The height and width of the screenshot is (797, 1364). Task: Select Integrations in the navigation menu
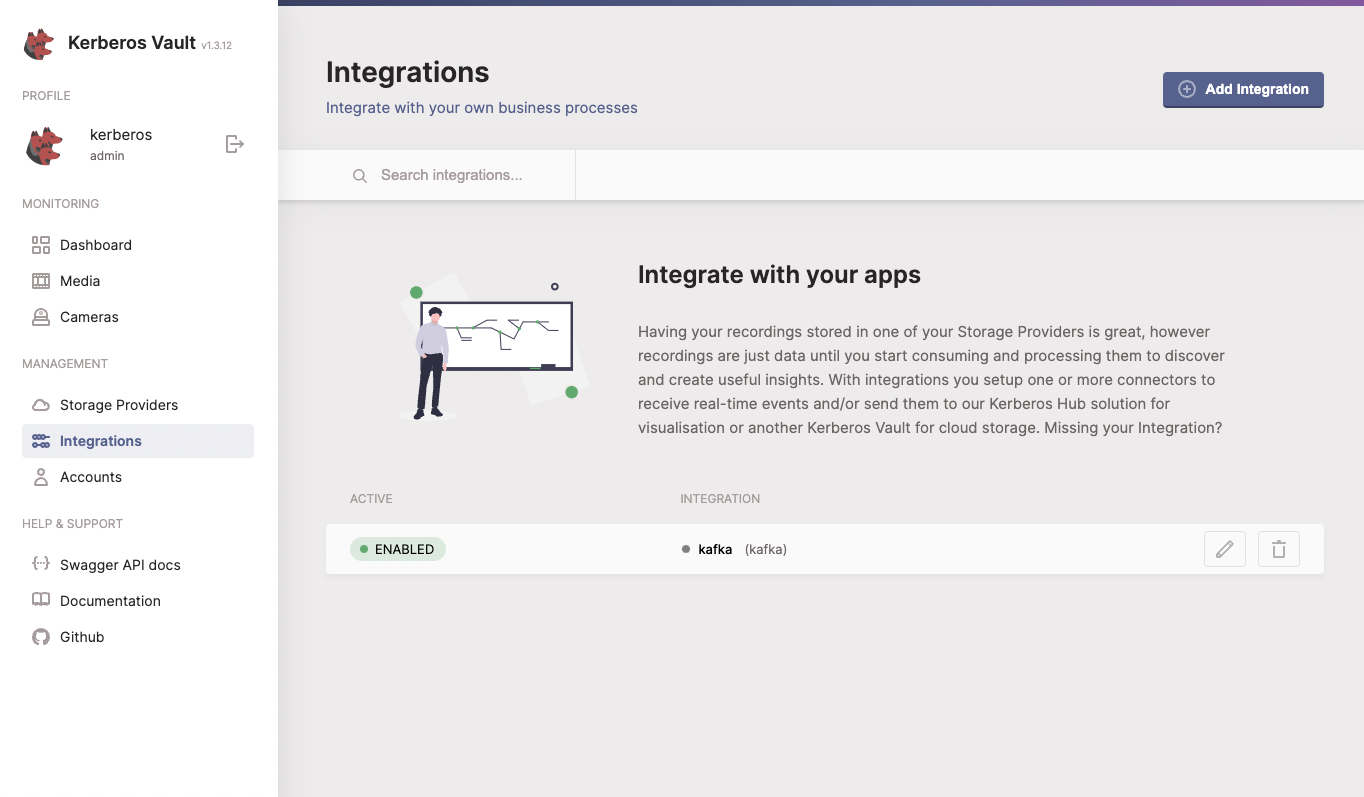point(99,441)
